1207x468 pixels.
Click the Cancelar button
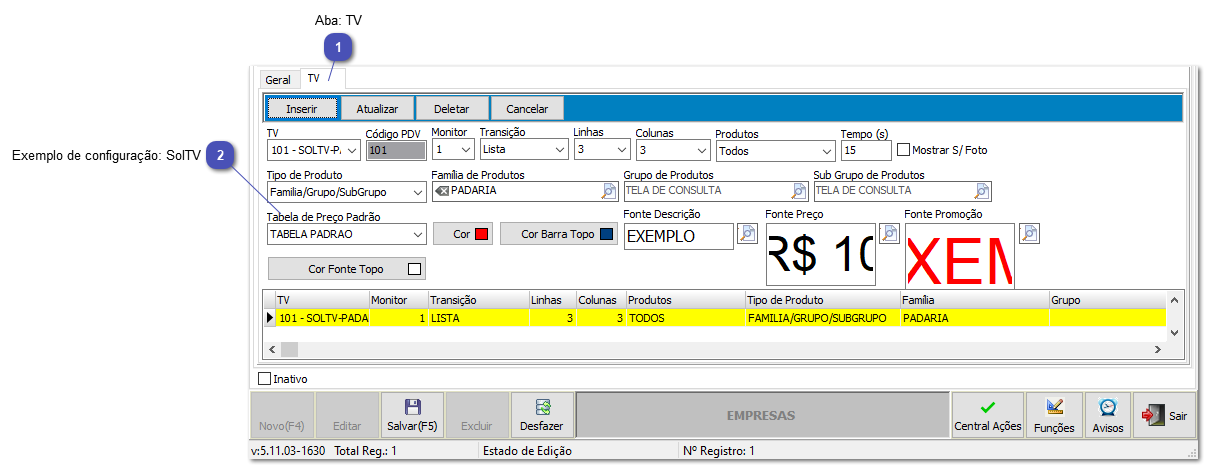click(527, 108)
